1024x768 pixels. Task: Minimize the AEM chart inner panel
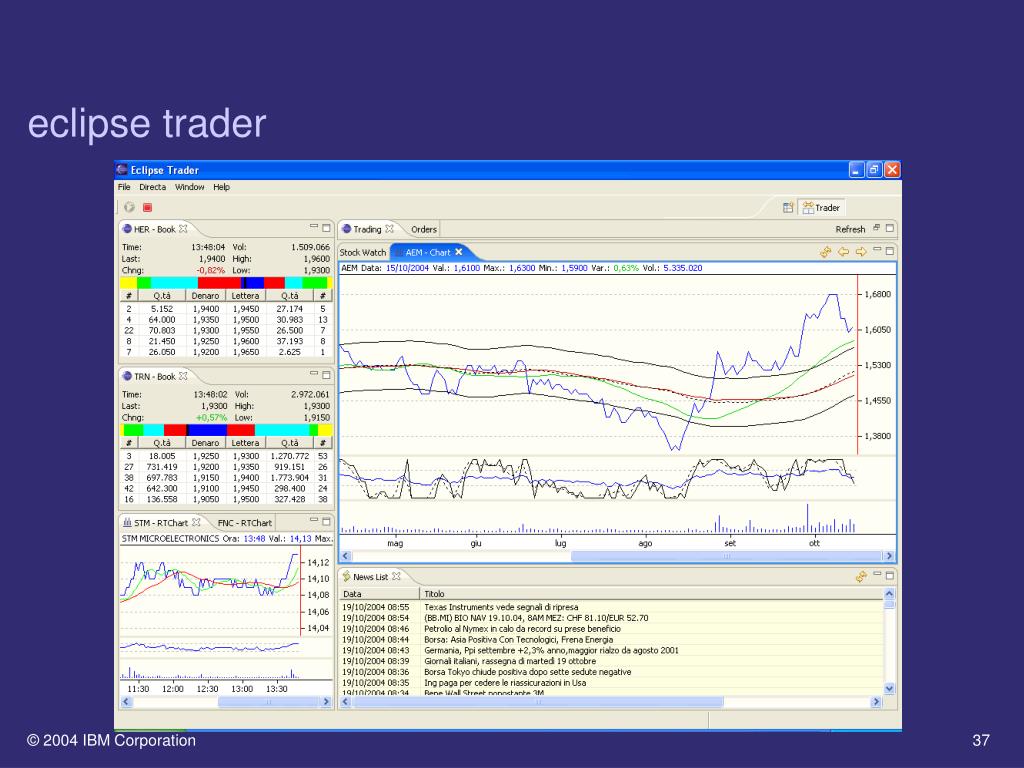pyautogui.click(x=877, y=249)
